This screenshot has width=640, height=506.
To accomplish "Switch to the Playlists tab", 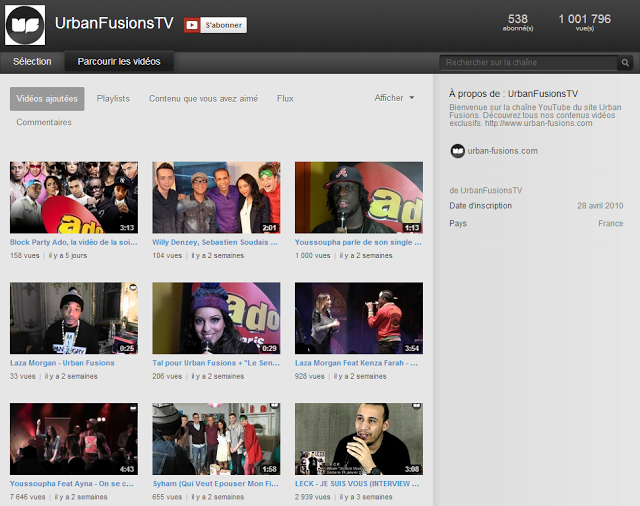I will (x=113, y=99).
